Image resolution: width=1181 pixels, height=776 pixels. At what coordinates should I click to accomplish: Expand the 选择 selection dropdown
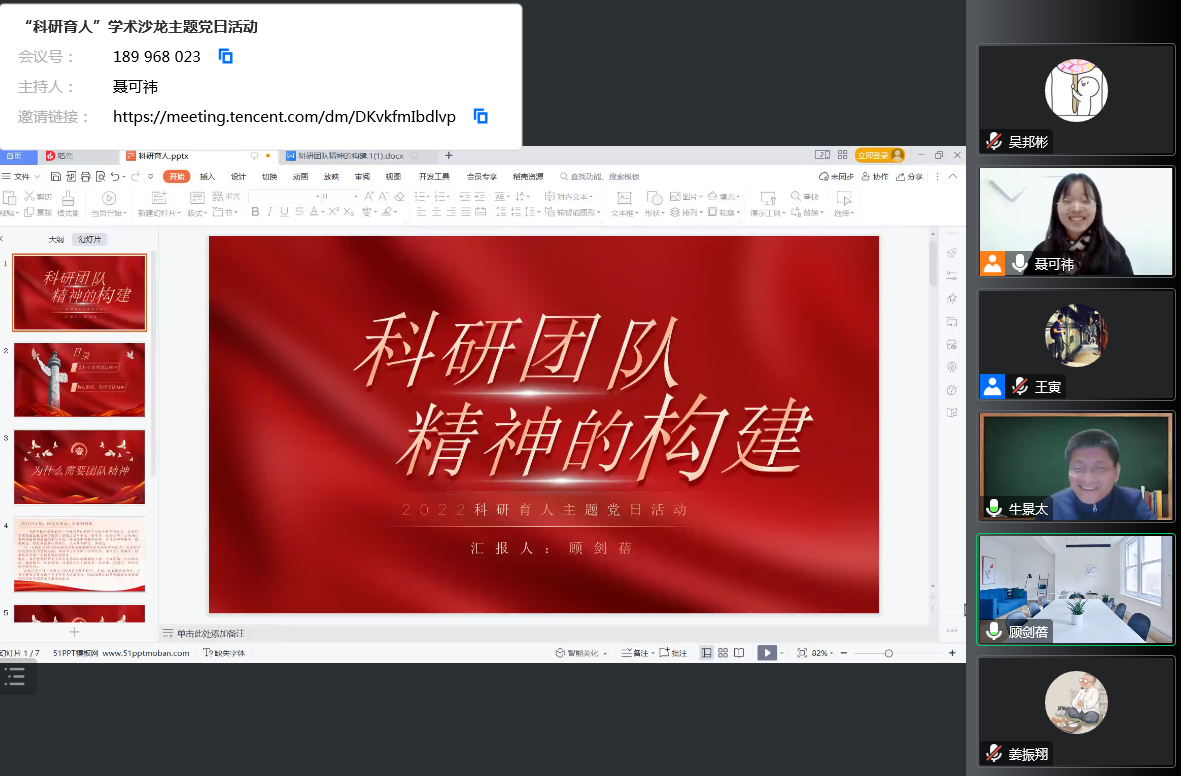(x=853, y=213)
